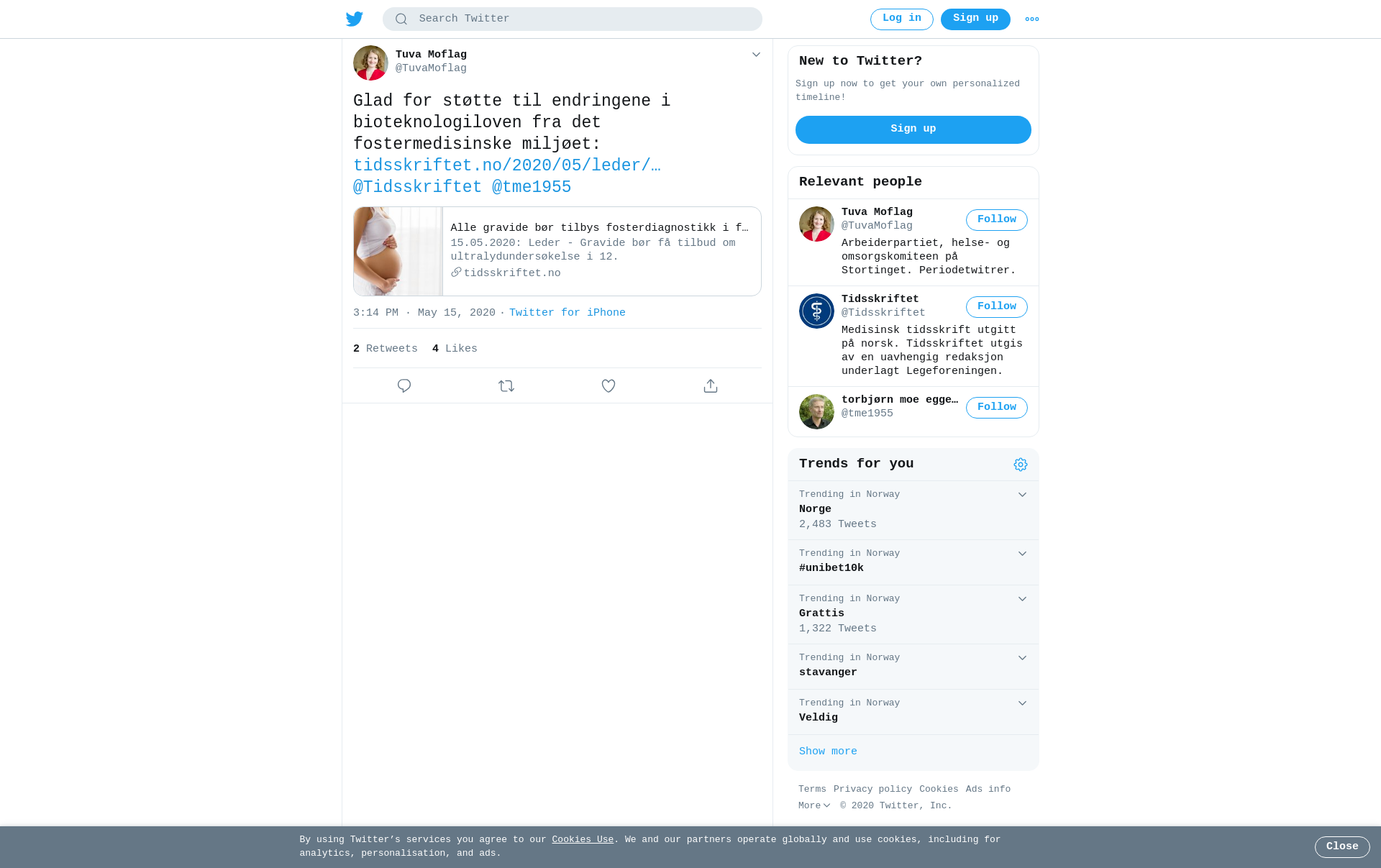
Task: Follow Tuva Moflag
Action: [997, 220]
